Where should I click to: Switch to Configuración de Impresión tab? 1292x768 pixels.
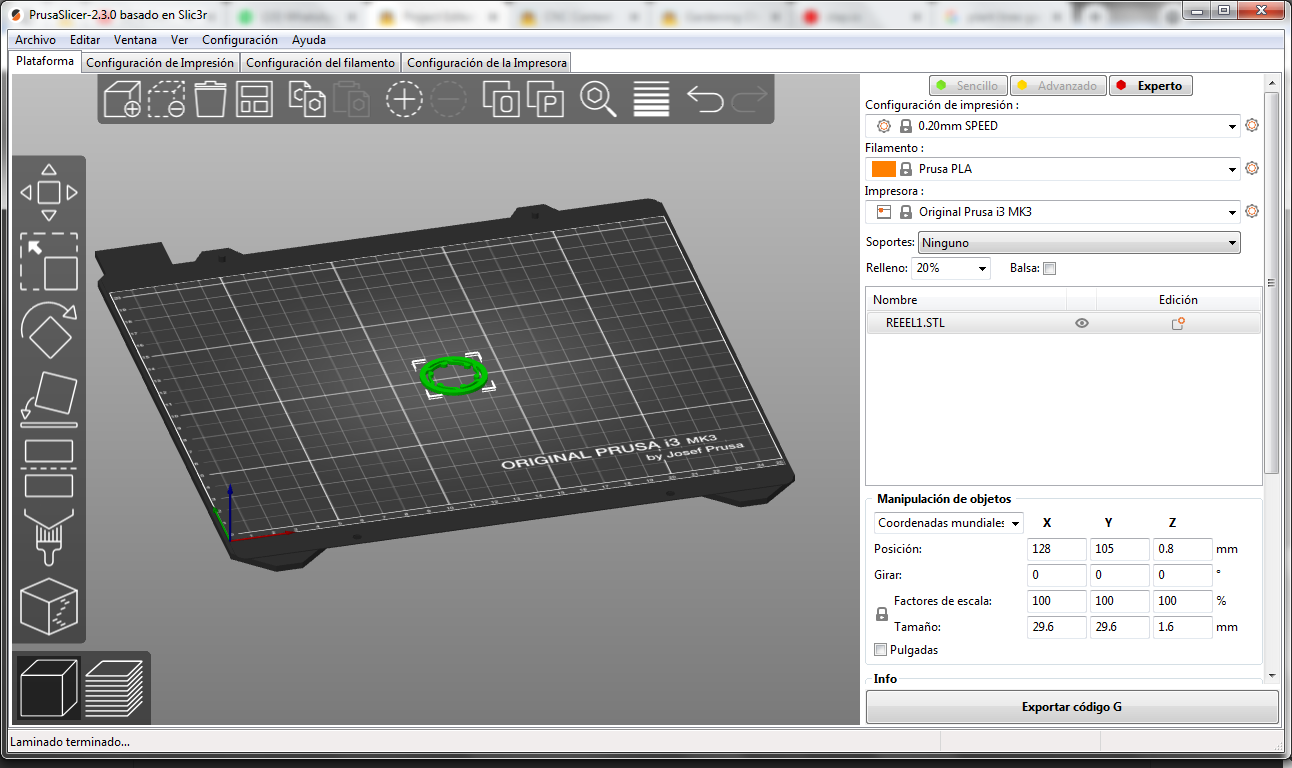160,62
